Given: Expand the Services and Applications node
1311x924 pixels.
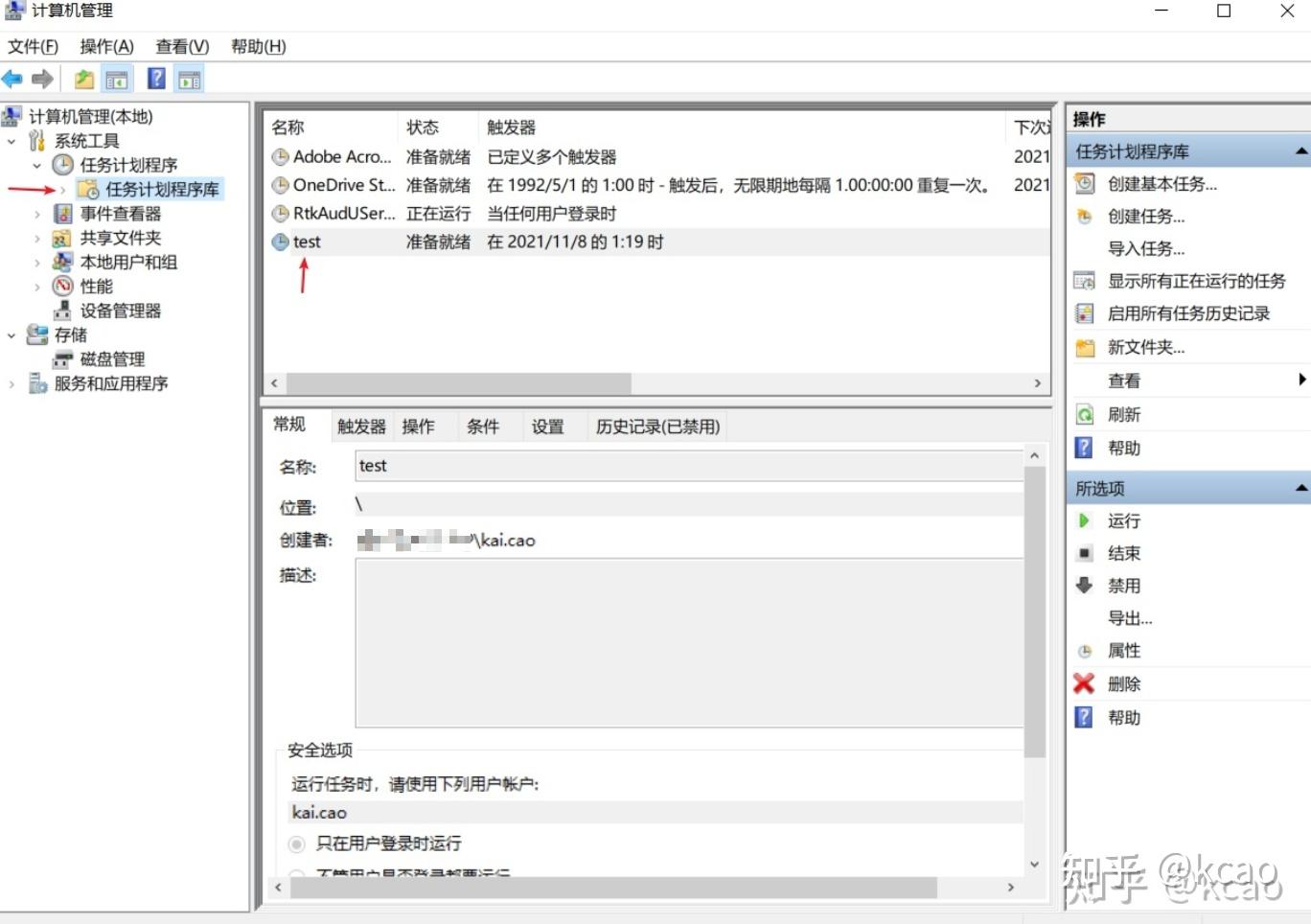Looking at the screenshot, I should [x=11, y=383].
